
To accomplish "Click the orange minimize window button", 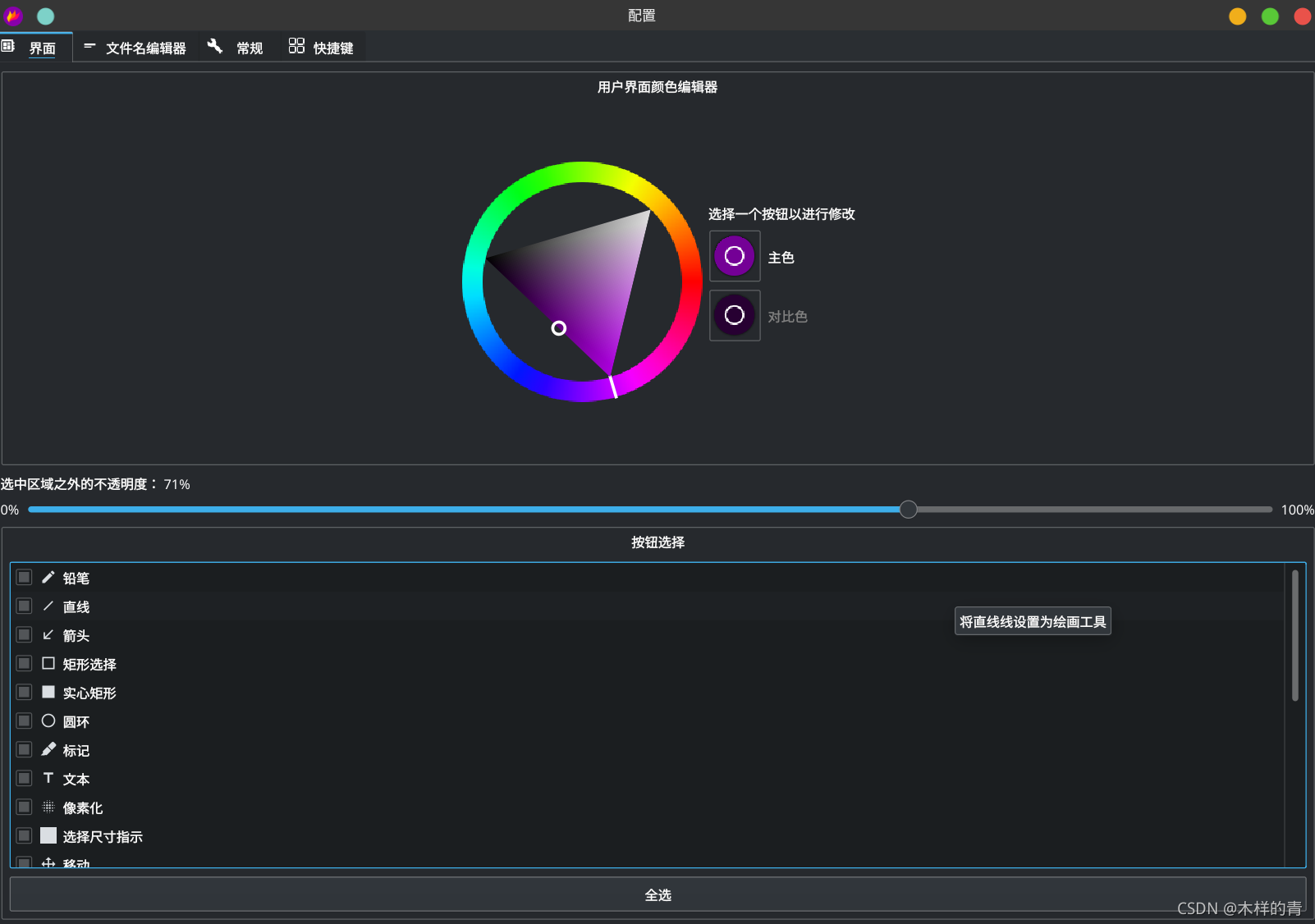I will tap(1238, 16).
